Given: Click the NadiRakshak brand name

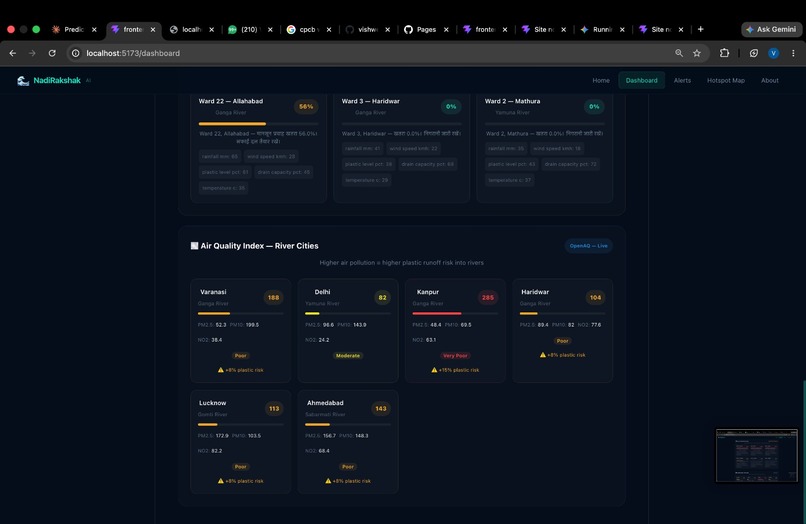Looking at the screenshot, I should click(57, 80).
